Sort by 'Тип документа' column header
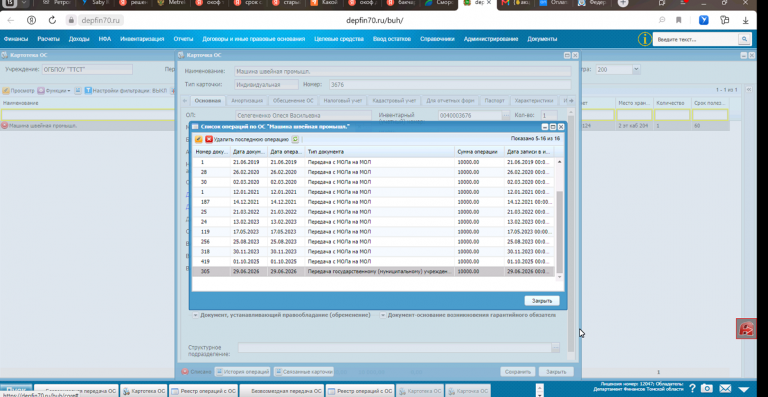The height and width of the screenshot is (397, 768). point(380,152)
